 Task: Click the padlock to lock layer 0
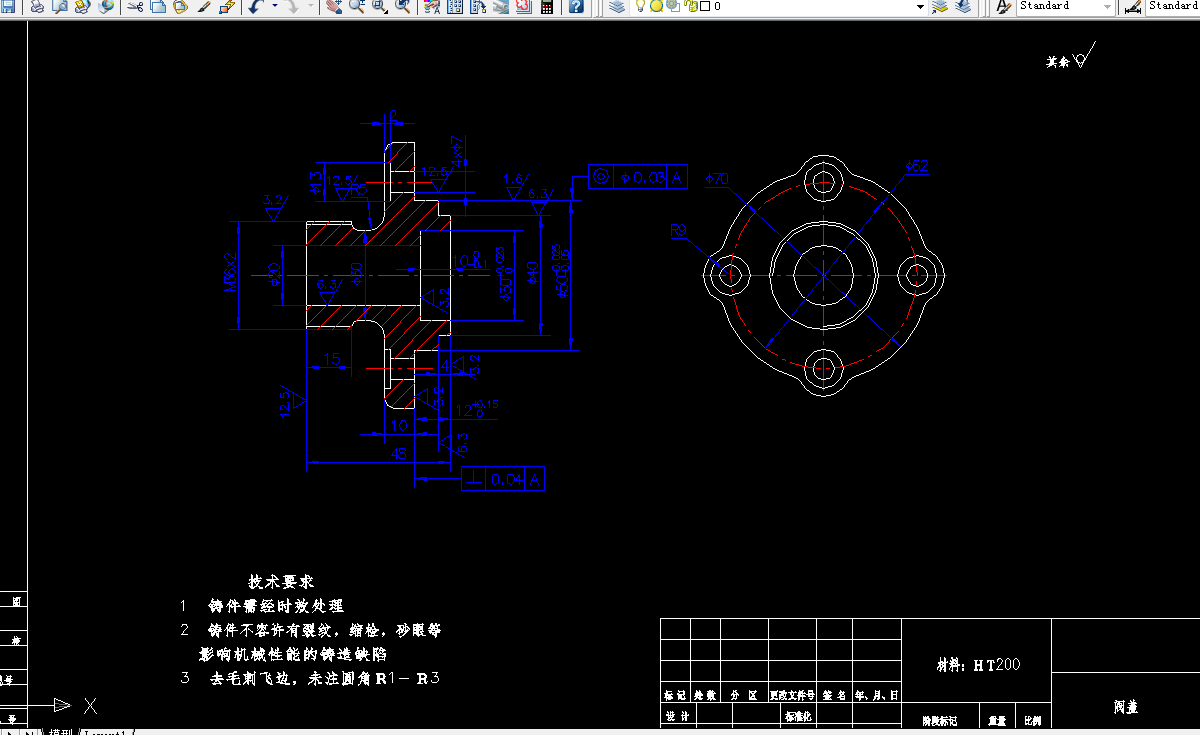pos(691,7)
